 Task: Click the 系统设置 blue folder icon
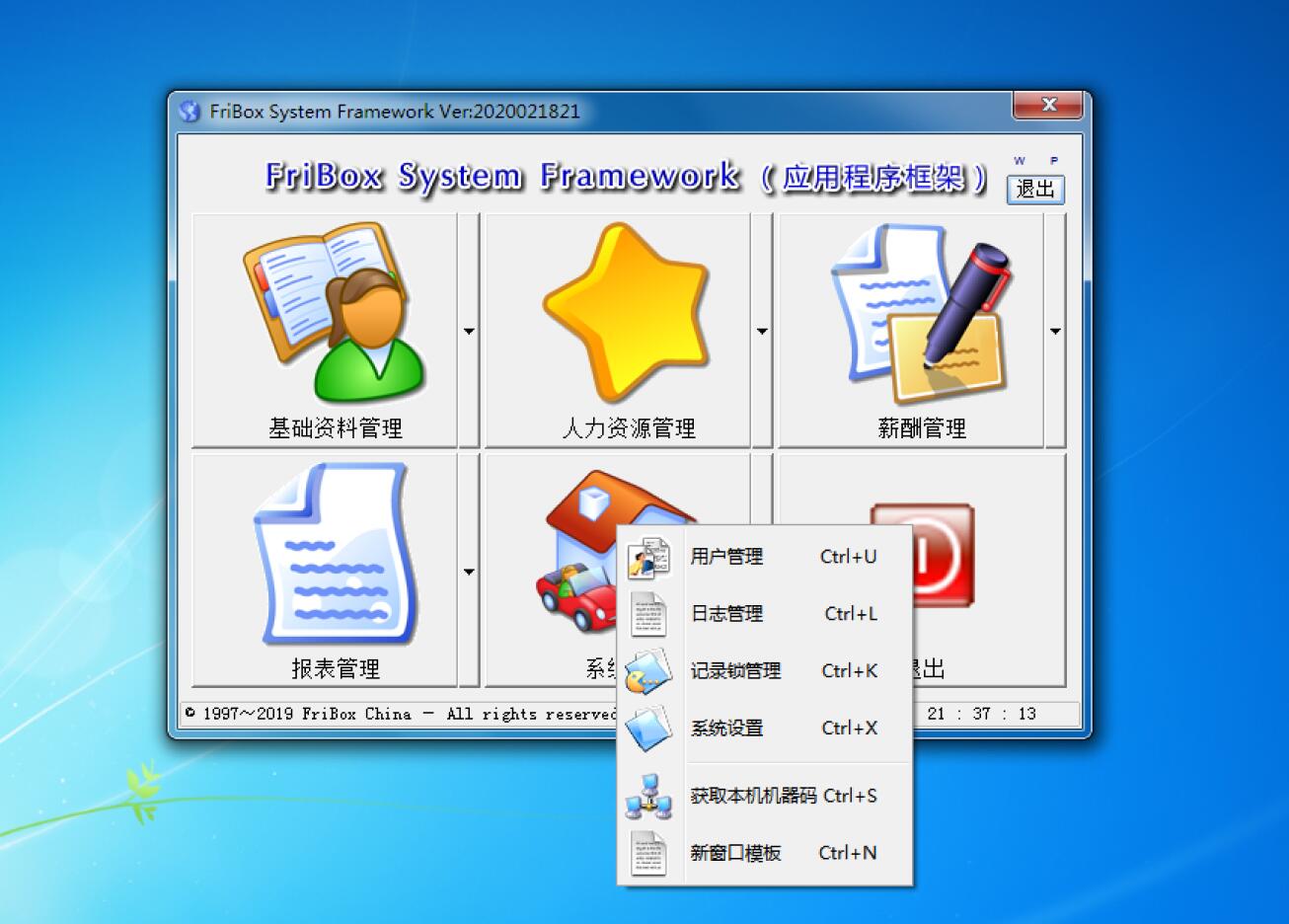(648, 729)
